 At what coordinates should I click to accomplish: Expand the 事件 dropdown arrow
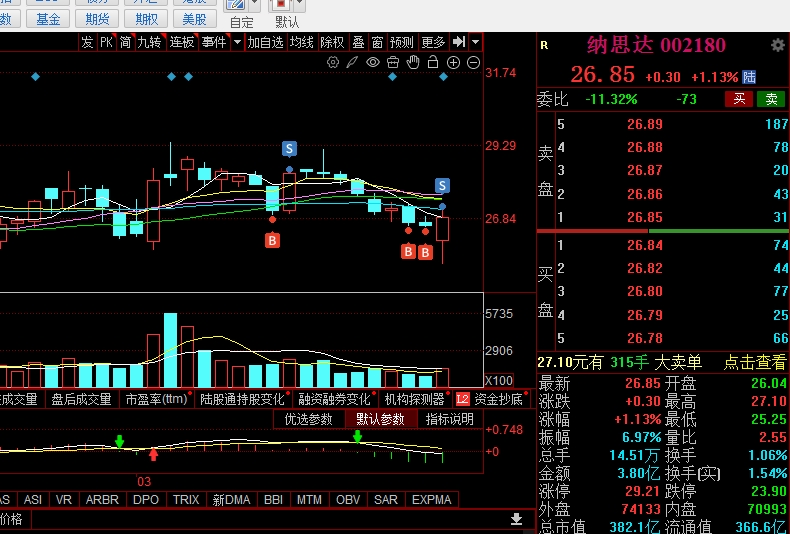point(237,42)
